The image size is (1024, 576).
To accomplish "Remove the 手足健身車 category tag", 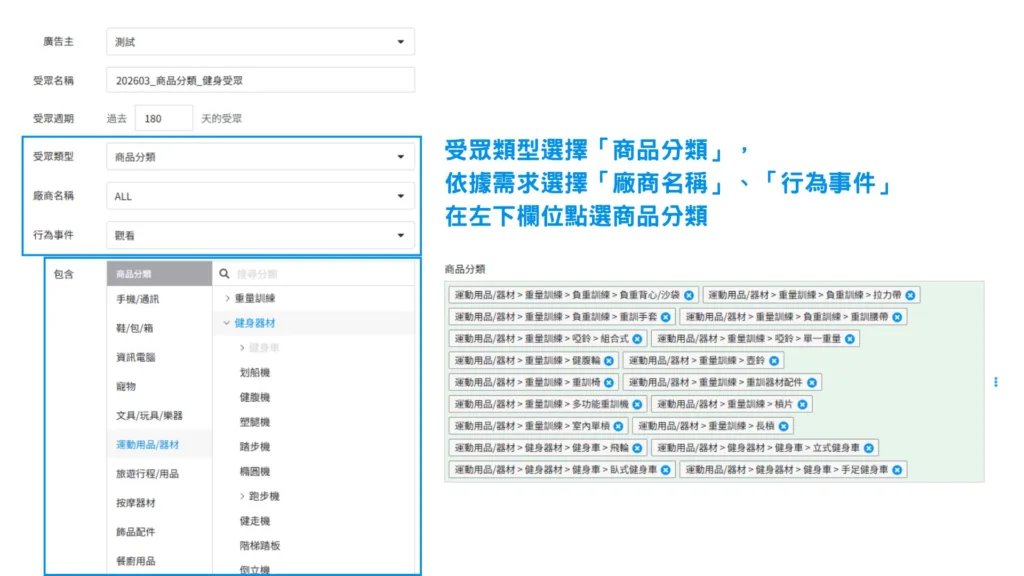I will coord(898,469).
